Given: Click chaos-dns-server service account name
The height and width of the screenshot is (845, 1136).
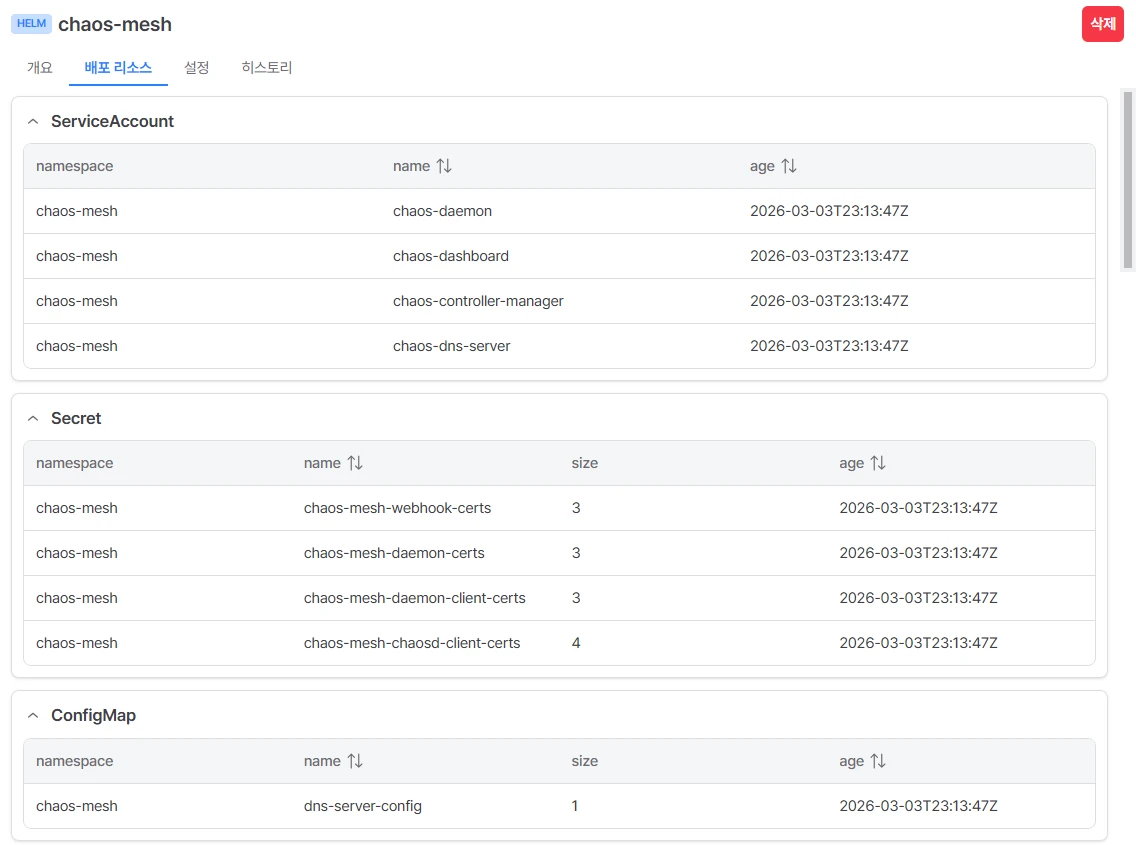Looking at the screenshot, I should tap(451, 346).
